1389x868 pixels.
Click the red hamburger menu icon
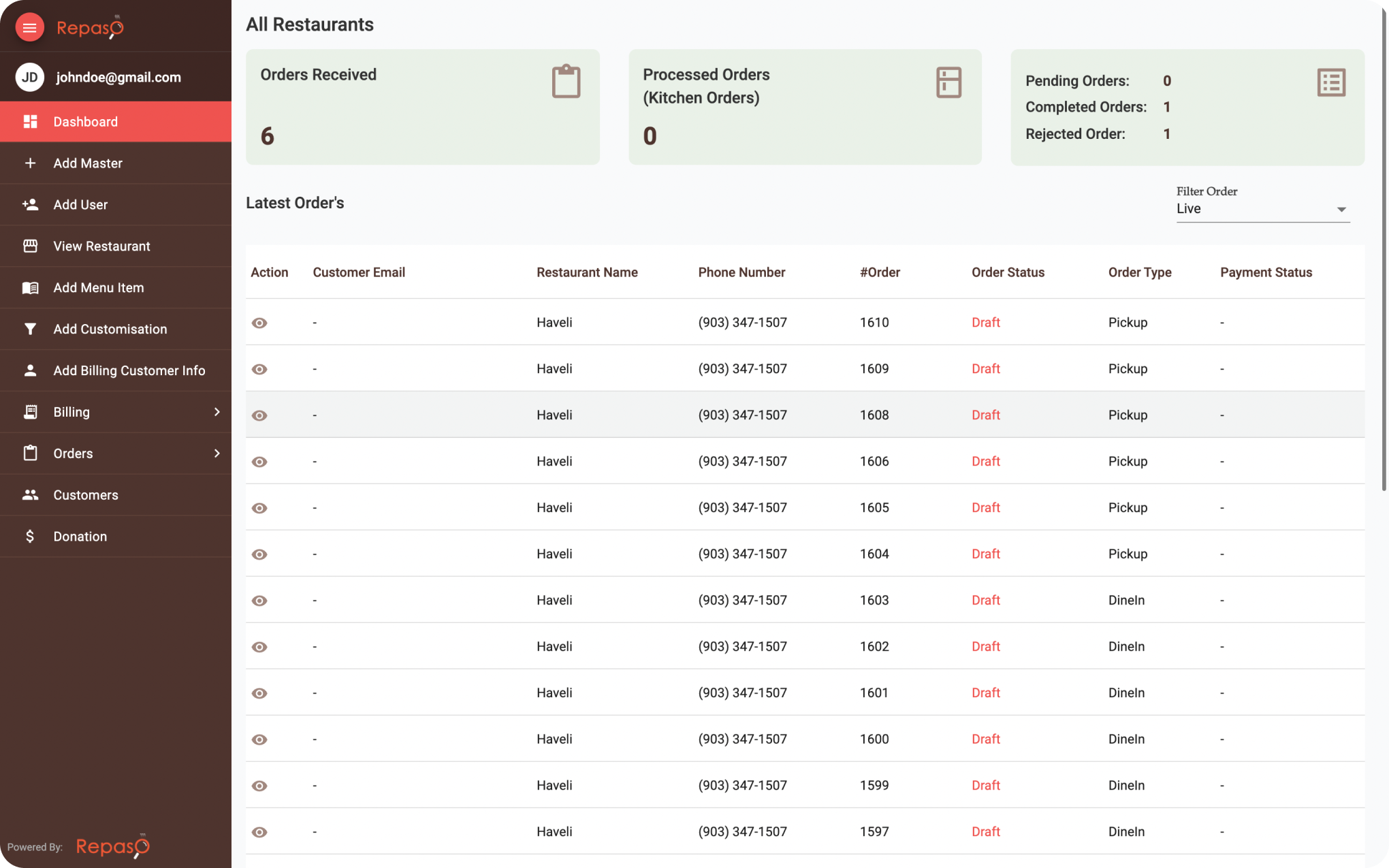pos(29,27)
